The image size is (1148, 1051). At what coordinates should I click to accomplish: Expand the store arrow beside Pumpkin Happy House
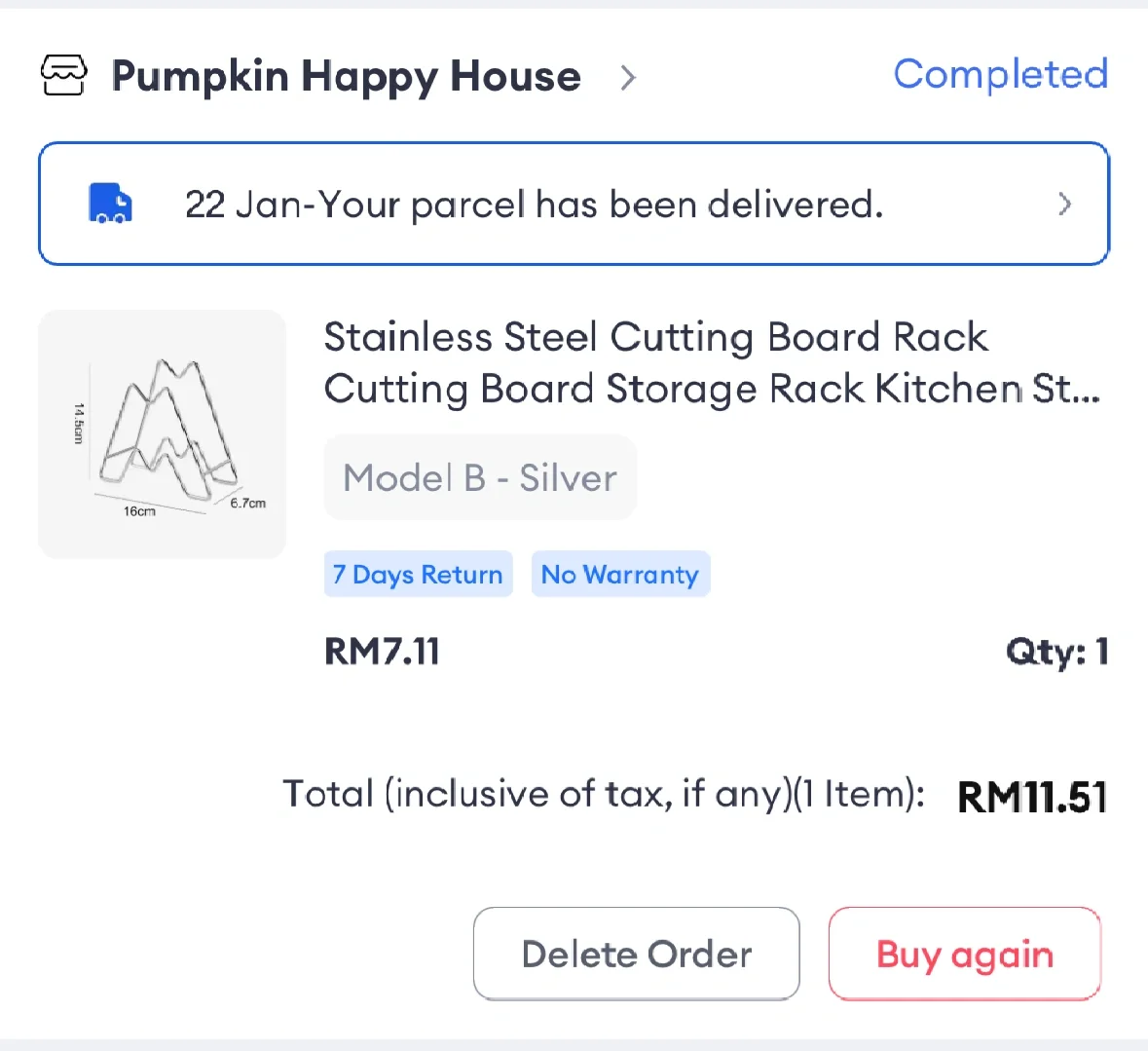[628, 77]
